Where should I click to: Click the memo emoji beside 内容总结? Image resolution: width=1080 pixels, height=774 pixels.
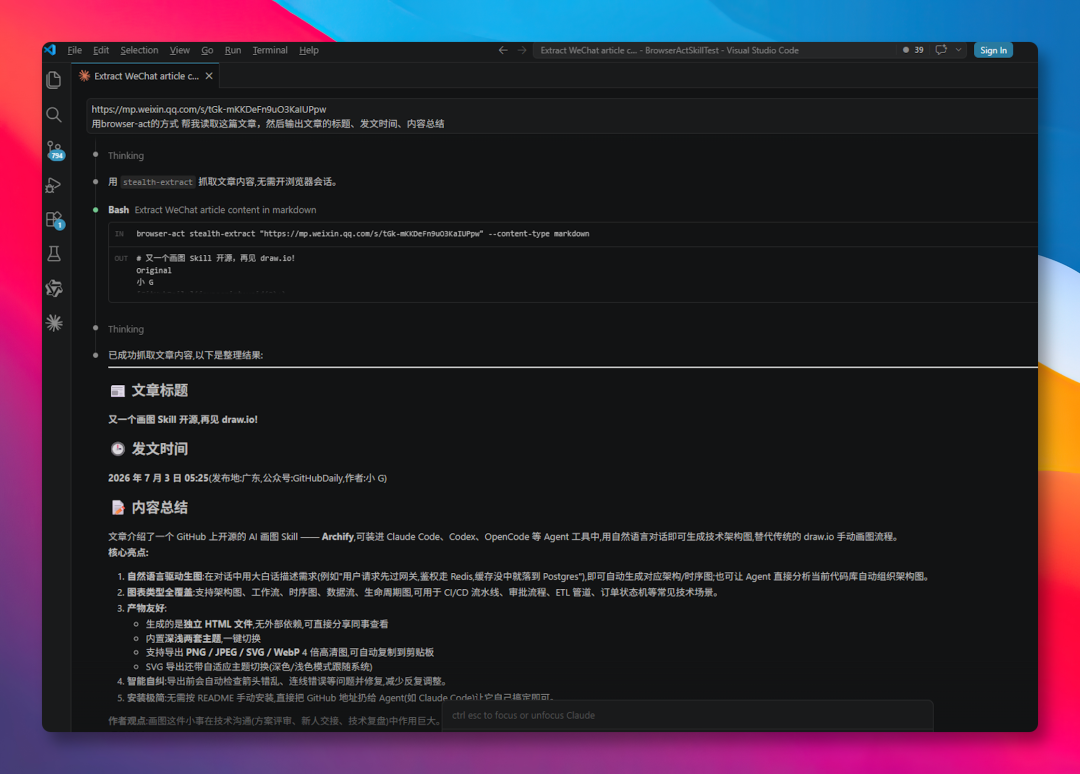pos(118,508)
